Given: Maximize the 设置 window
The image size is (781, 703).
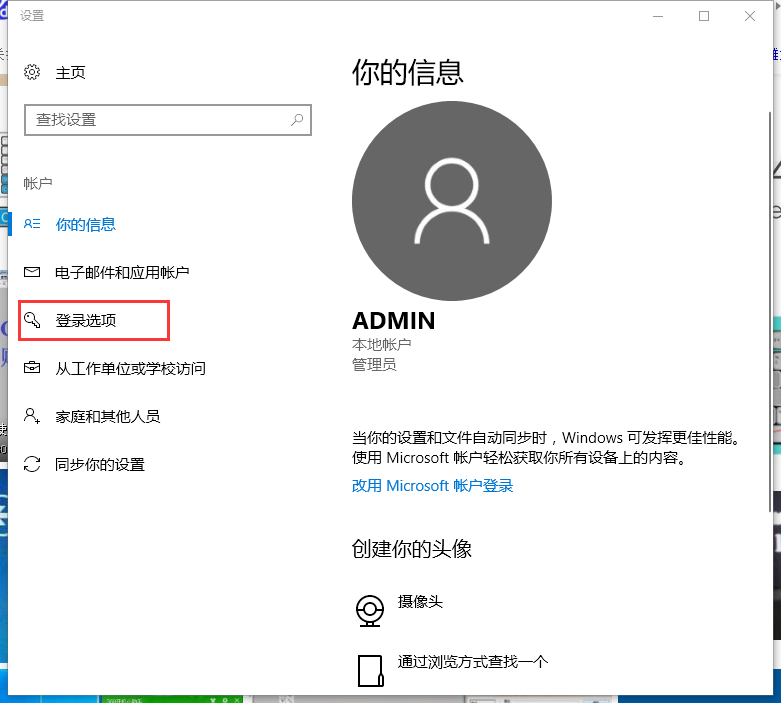Looking at the screenshot, I should coord(704,16).
